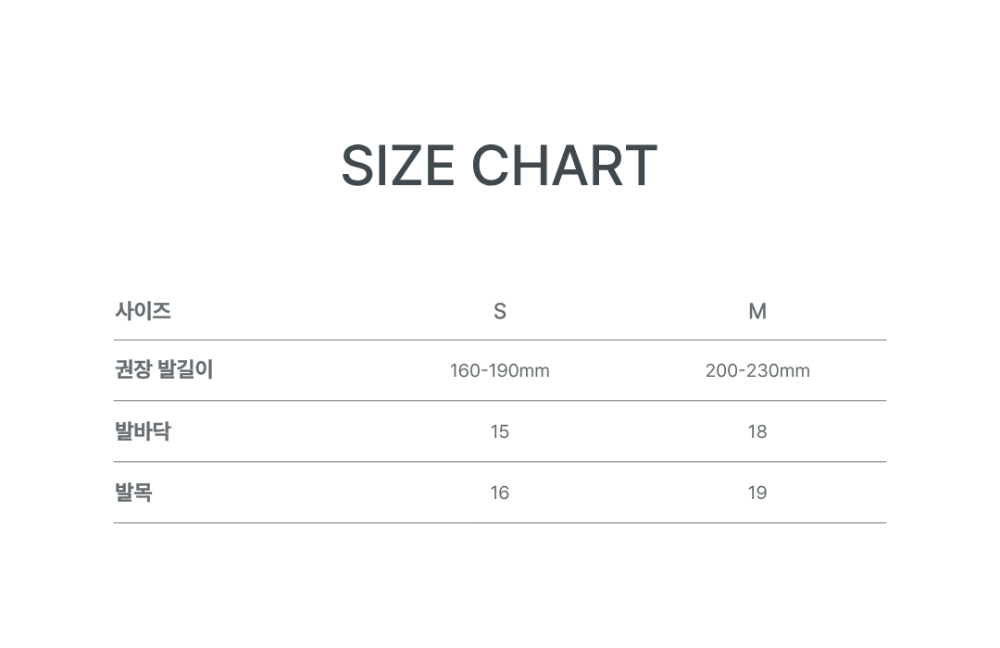The height and width of the screenshot is (648, 1000).
Task: Click the M size column header
Action: (x=757, y=311)
